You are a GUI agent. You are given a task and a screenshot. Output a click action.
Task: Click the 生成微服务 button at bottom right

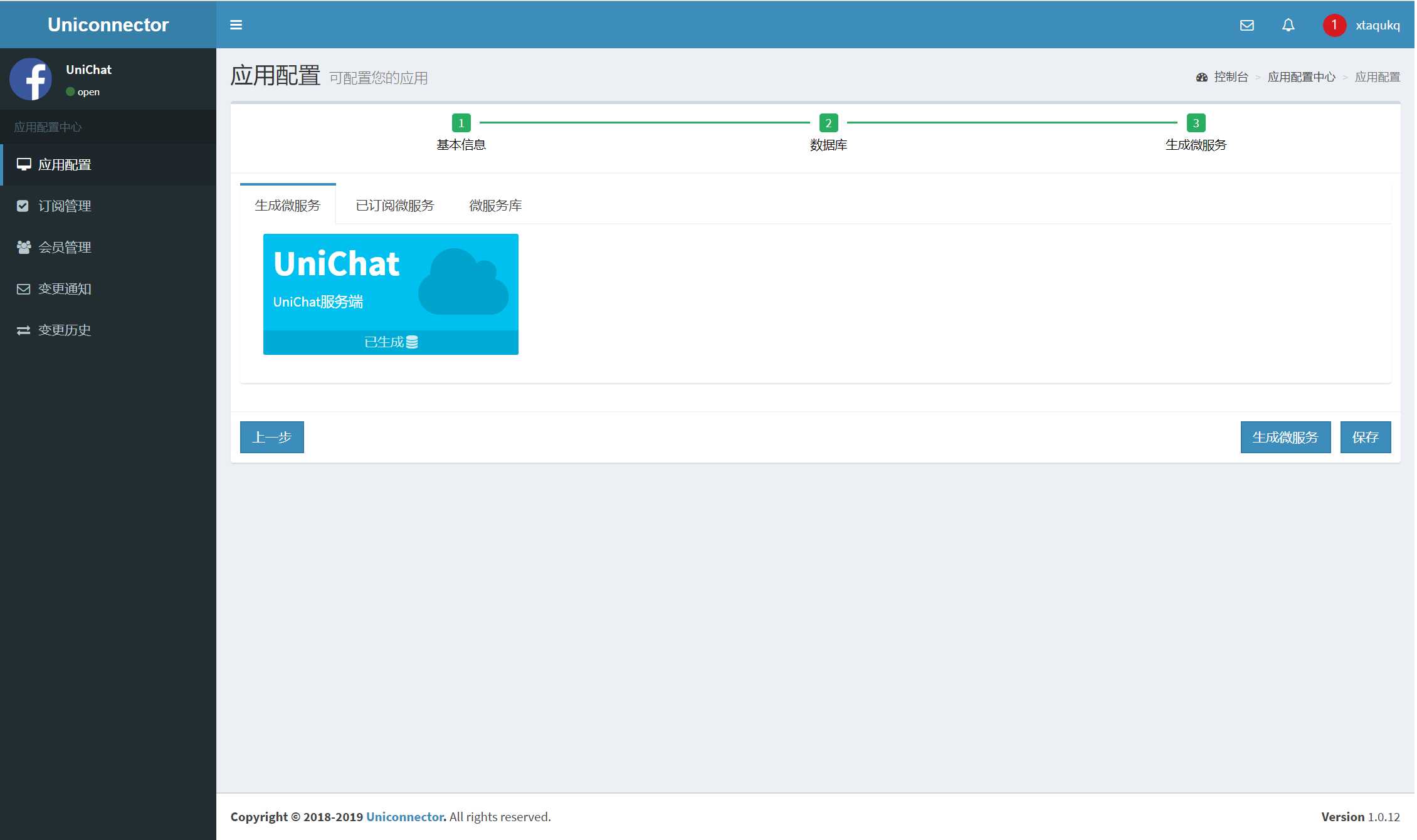tap(1285, 437)
